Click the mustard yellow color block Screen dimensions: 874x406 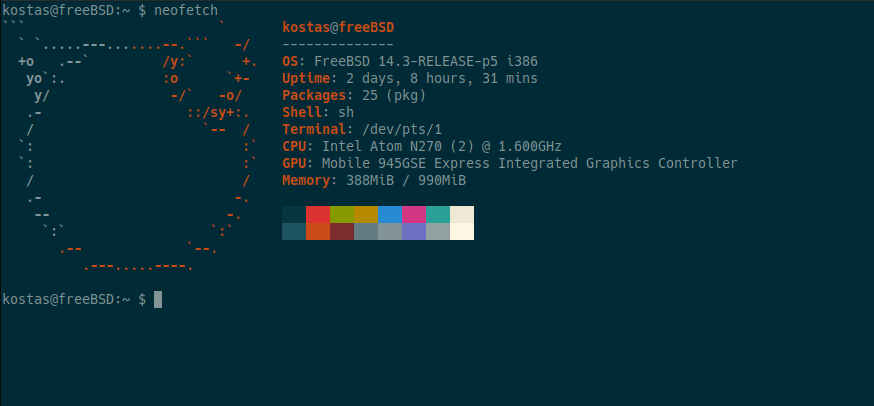[366, 215]
